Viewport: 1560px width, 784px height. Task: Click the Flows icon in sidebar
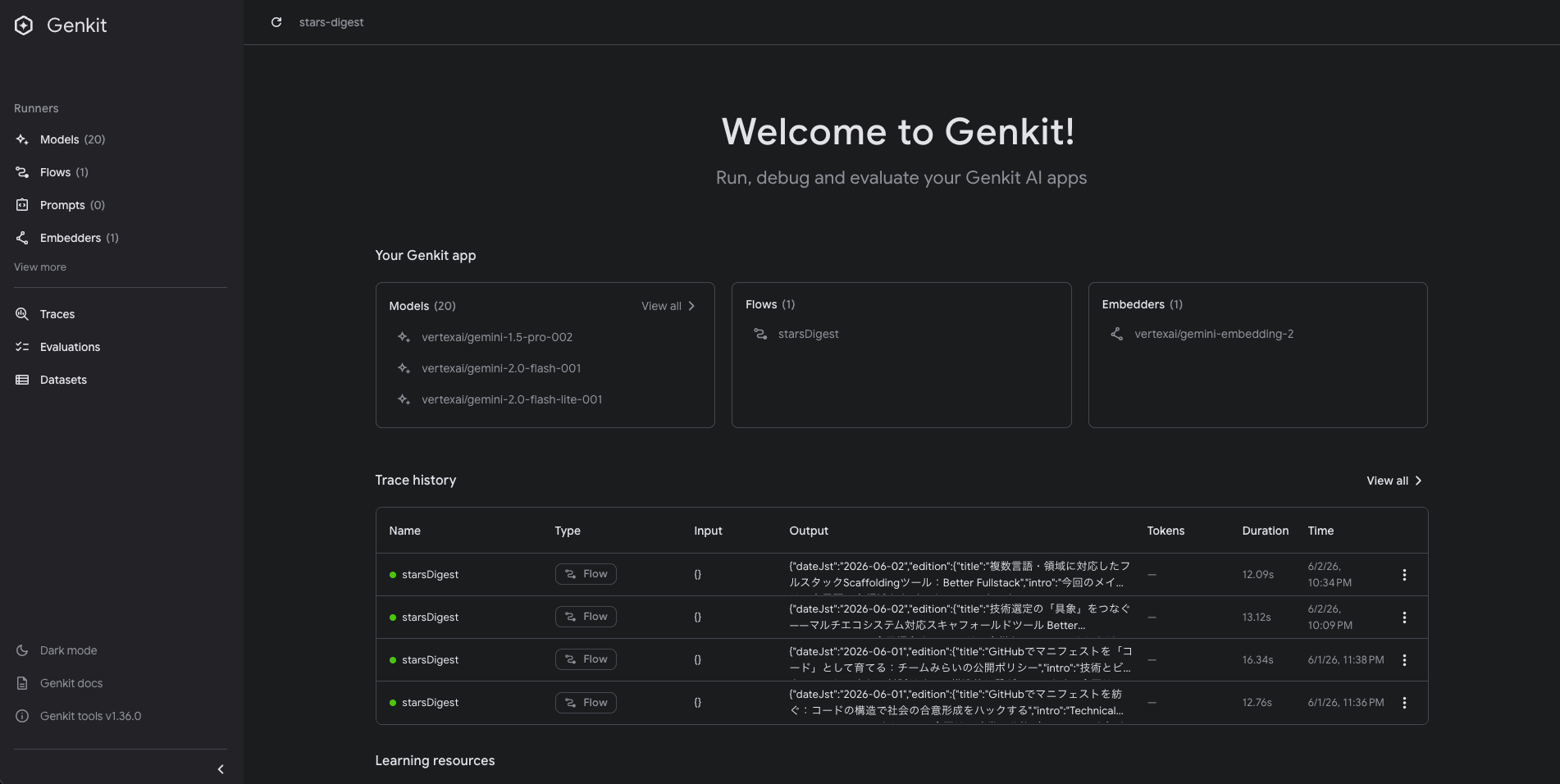click(22, 172)
